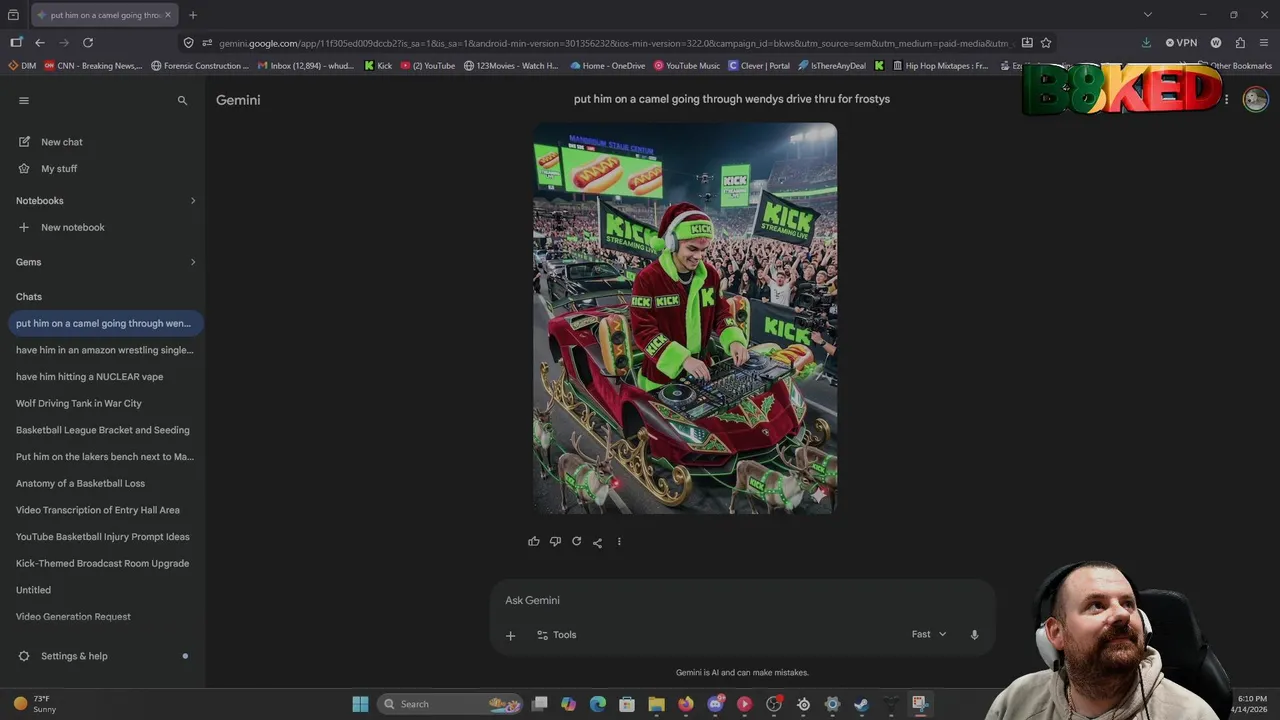Open chat 'Kick-Themed Broadcast Room Upgrade'
The height and width of the screenshot is (720, 1280).
103,564
